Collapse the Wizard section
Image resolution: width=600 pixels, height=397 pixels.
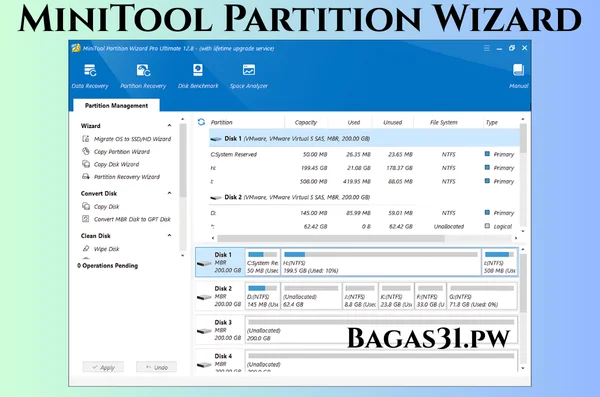(169, 126)
